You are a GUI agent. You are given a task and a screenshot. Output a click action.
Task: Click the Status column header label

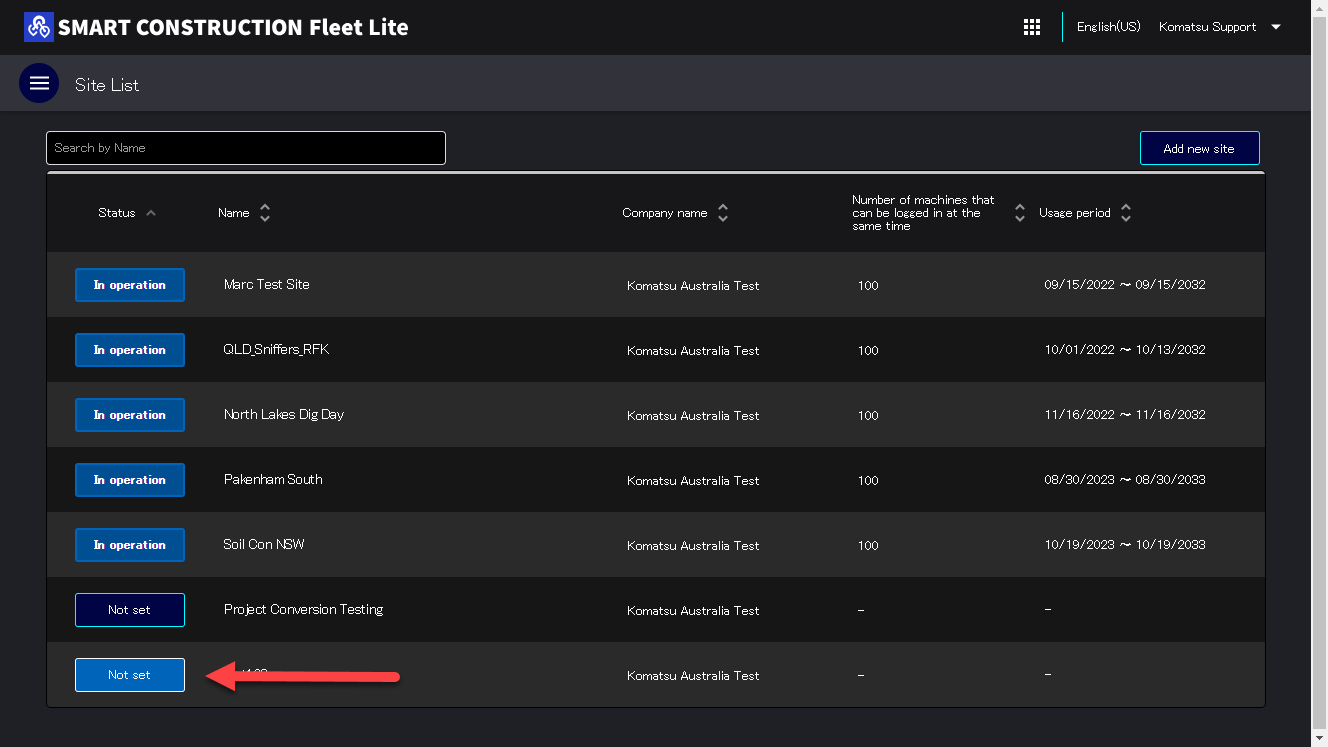pos(117,213)
